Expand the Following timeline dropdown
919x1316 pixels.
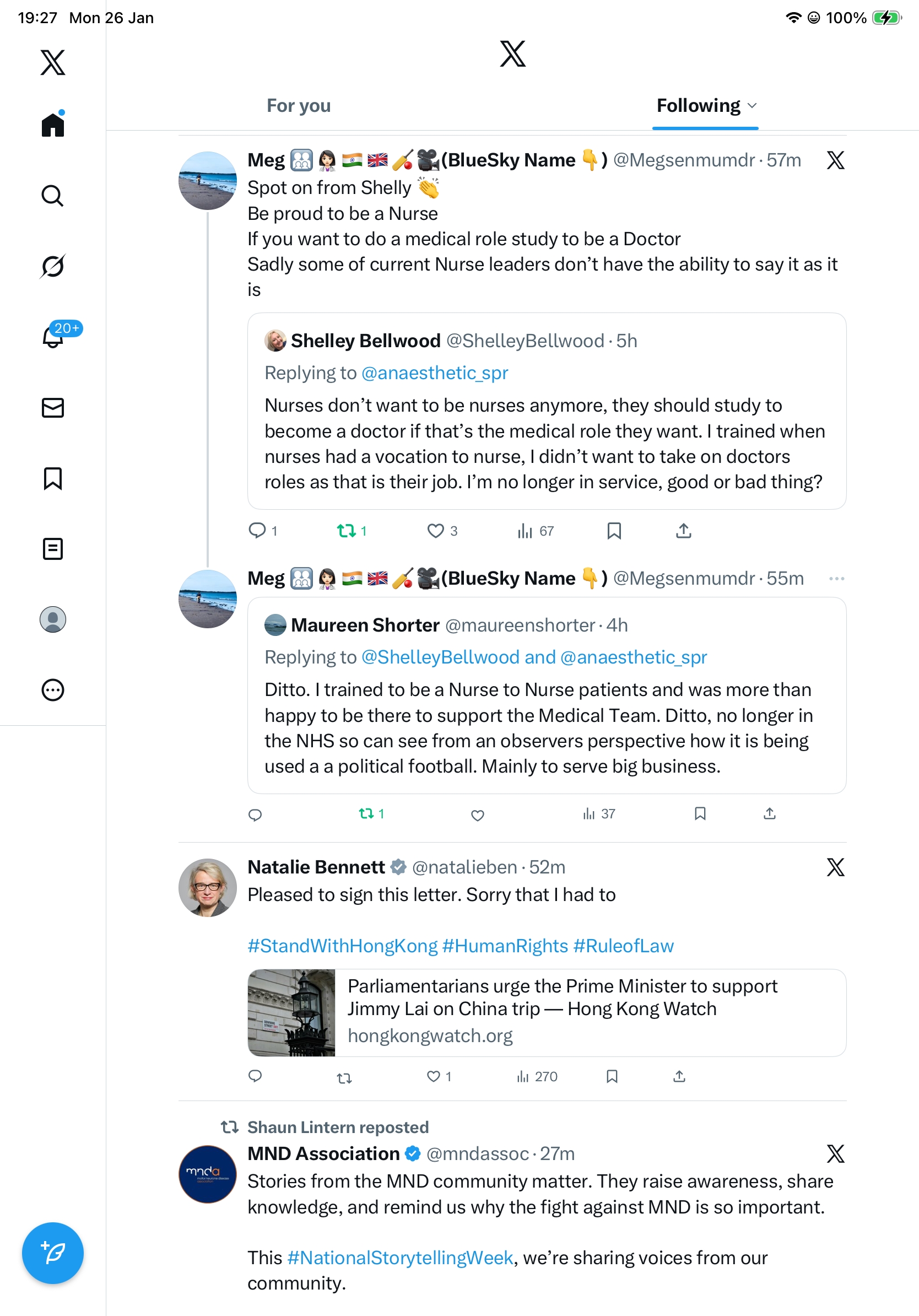point(752,105)
